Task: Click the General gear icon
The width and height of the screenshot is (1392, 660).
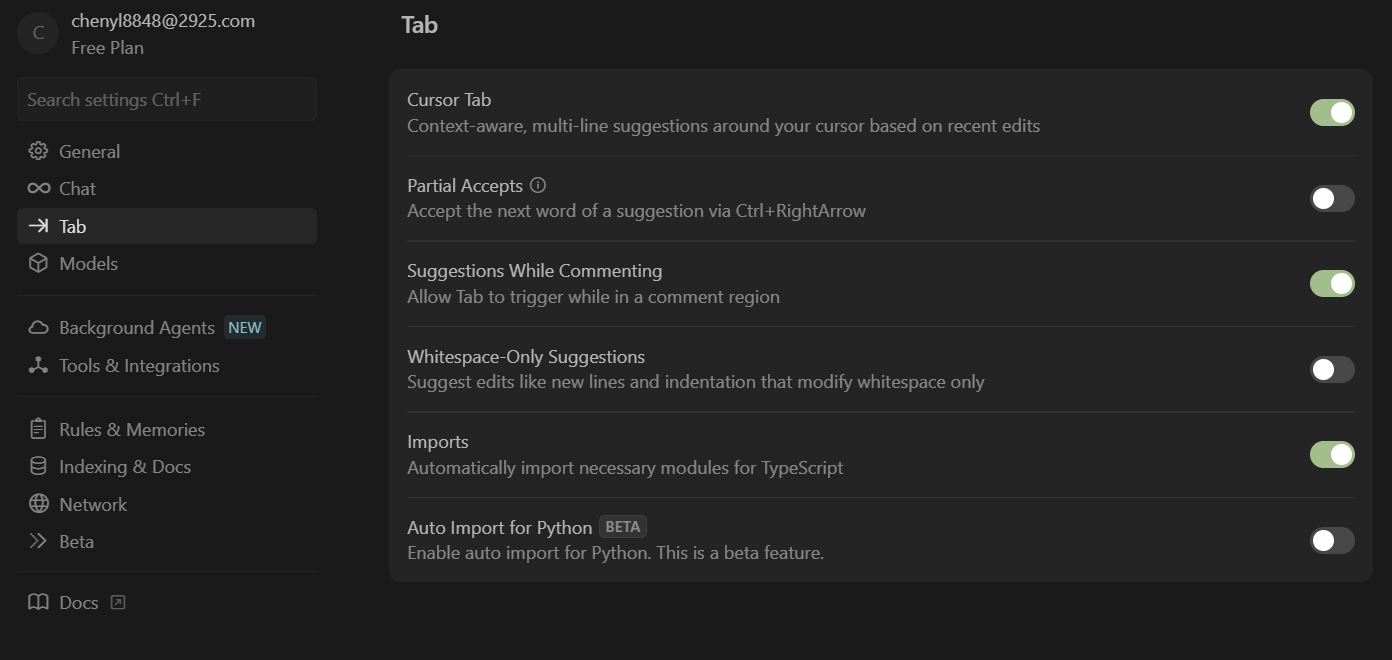Action: [38, 151]
